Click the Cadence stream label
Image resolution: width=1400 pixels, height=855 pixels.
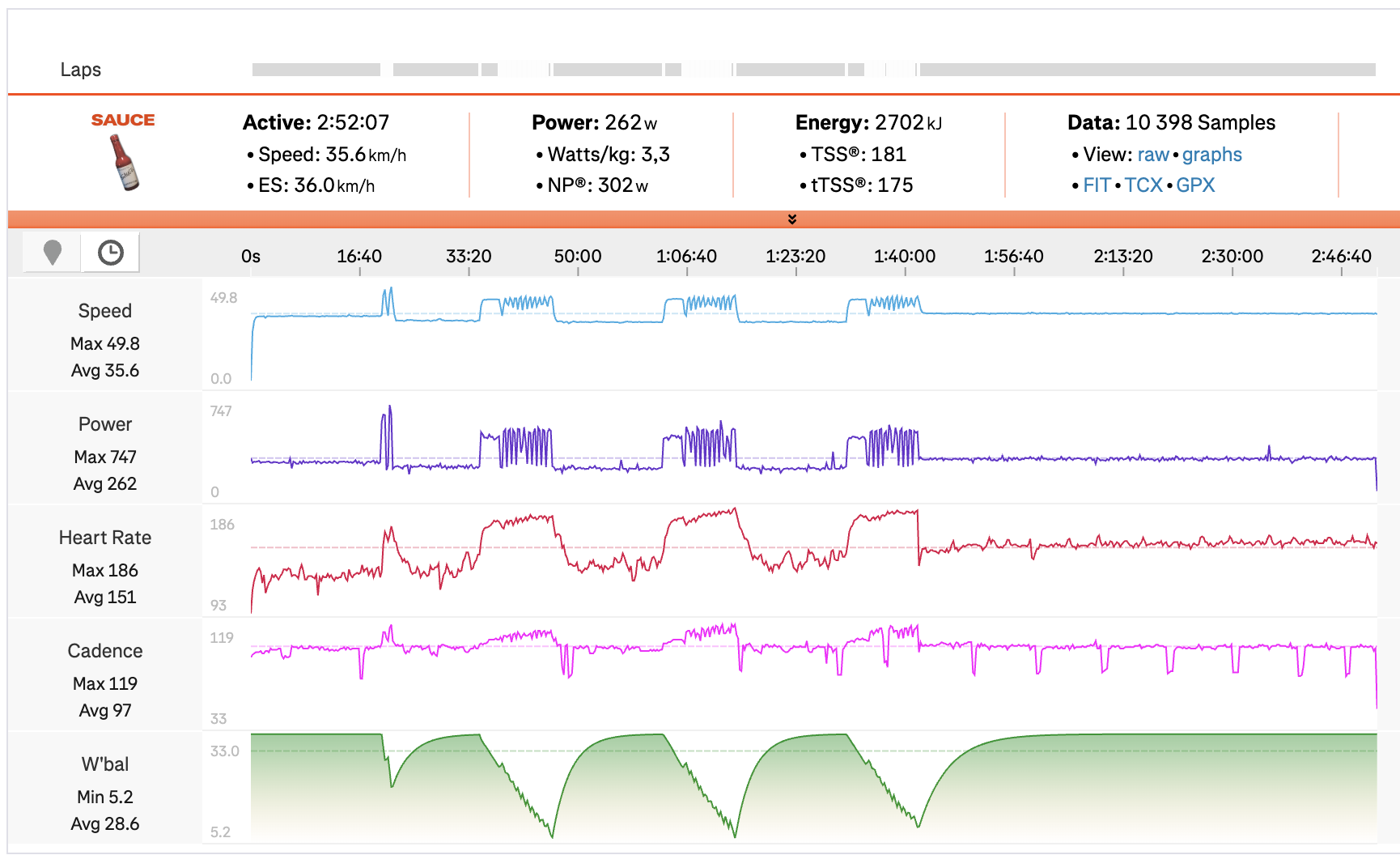click(x=105, y=651)
